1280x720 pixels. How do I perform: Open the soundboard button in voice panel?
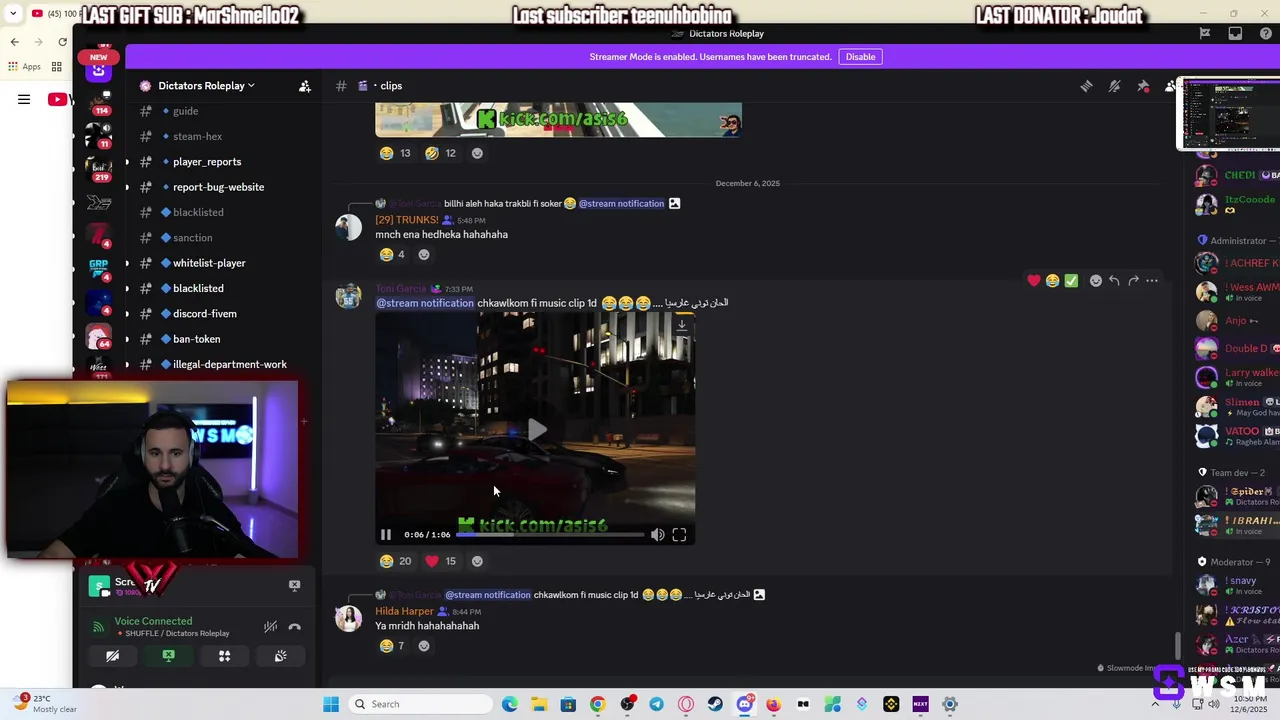click(280, 656)
